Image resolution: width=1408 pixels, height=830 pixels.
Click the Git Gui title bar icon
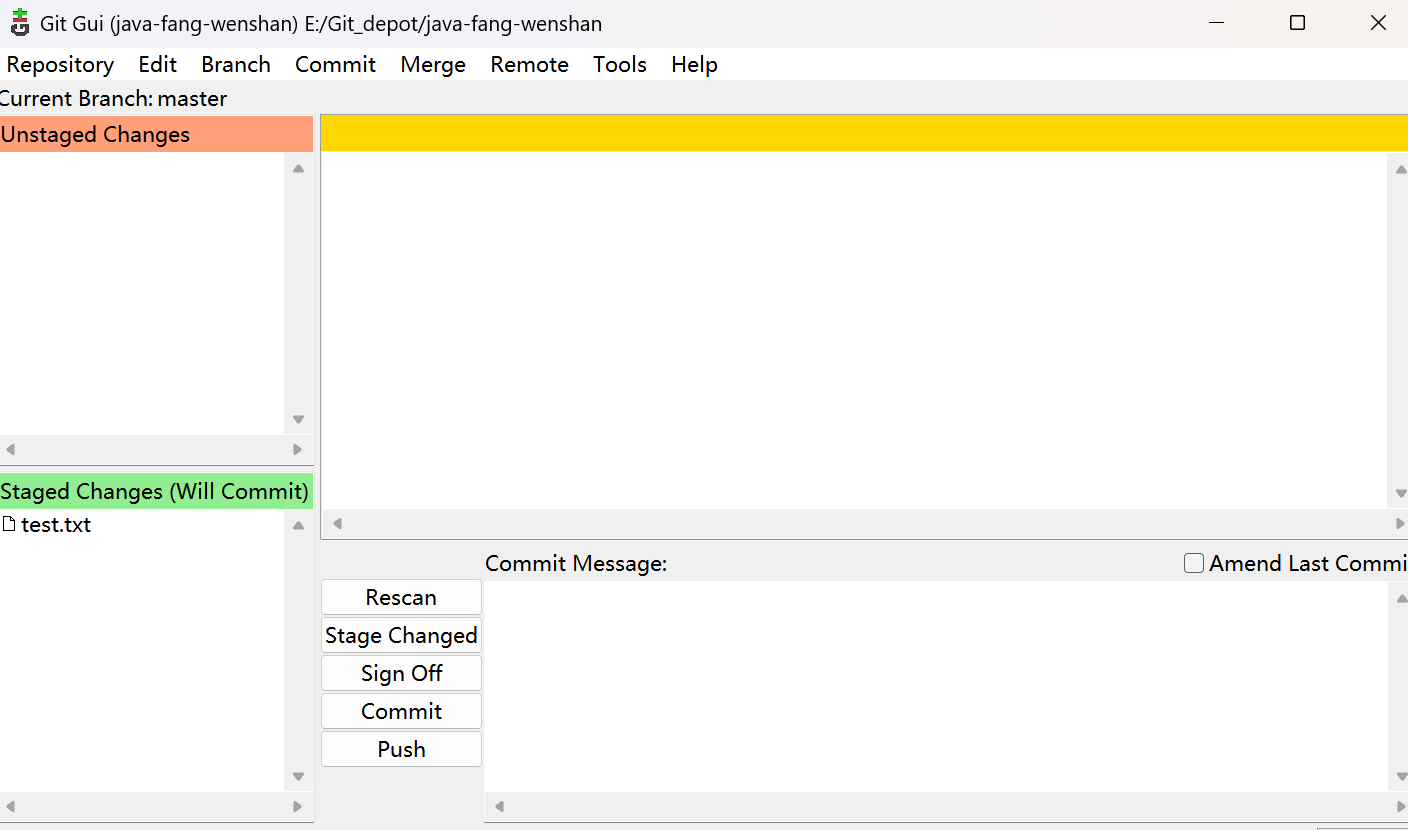[x=19, y=22]
